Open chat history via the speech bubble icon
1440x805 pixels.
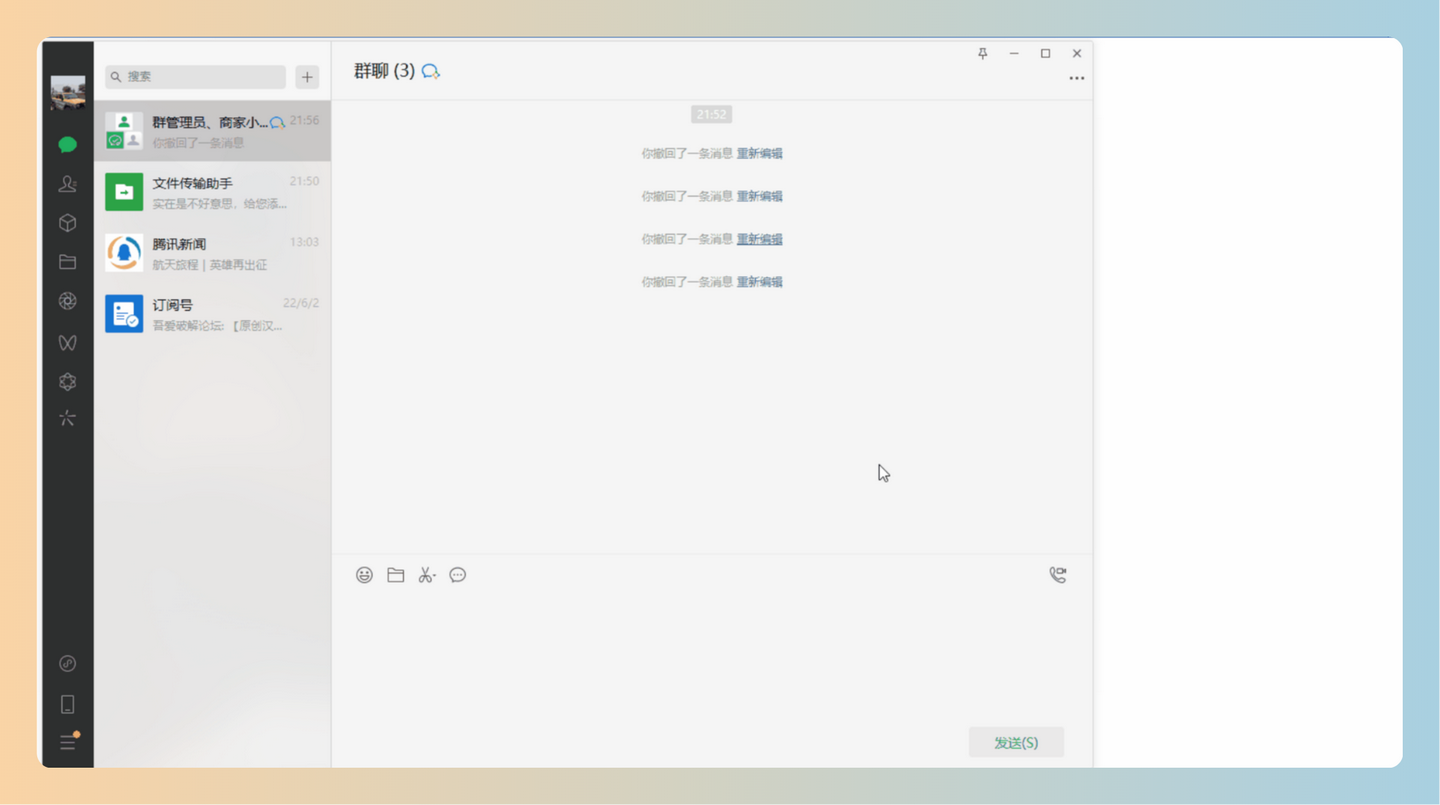tap(458, 575)
